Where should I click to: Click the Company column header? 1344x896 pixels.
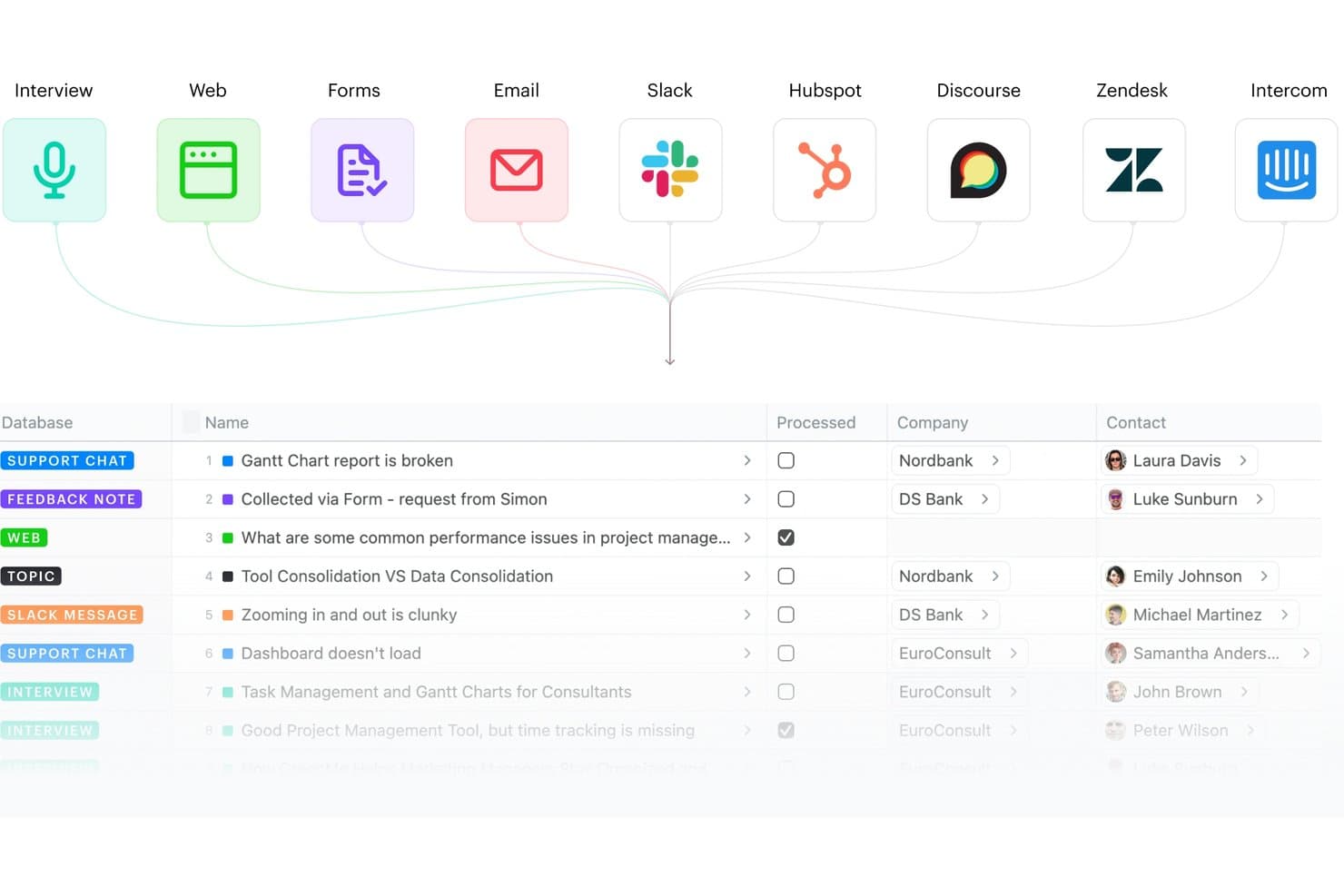[x=933, y=422]
